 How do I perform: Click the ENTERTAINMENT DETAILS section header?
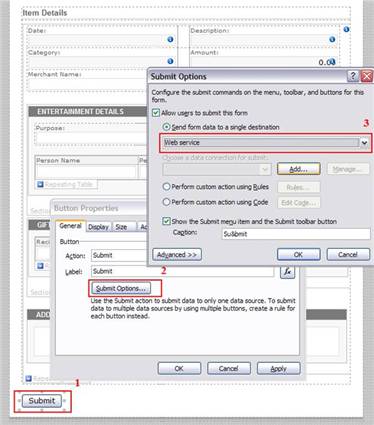(x=88, y=111)
